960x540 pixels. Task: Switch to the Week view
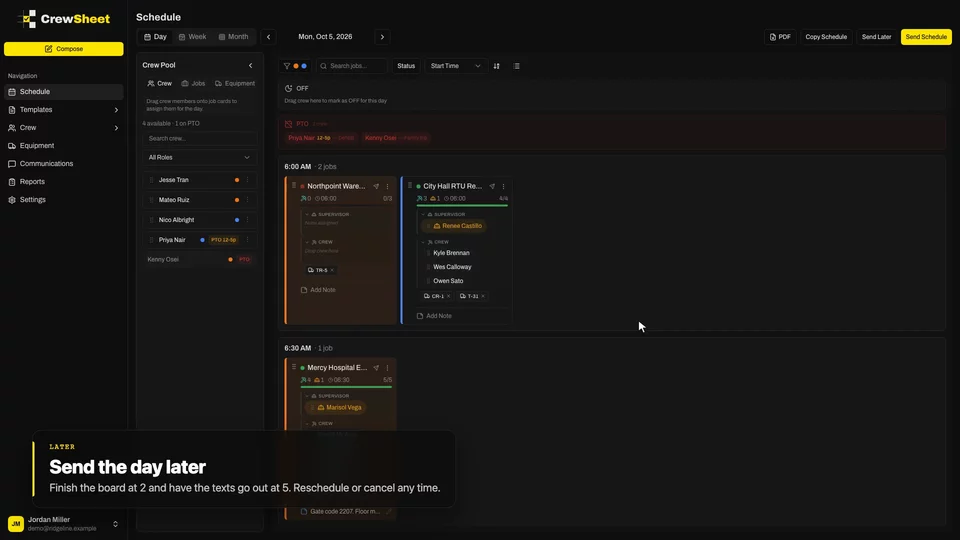point(192,37)
